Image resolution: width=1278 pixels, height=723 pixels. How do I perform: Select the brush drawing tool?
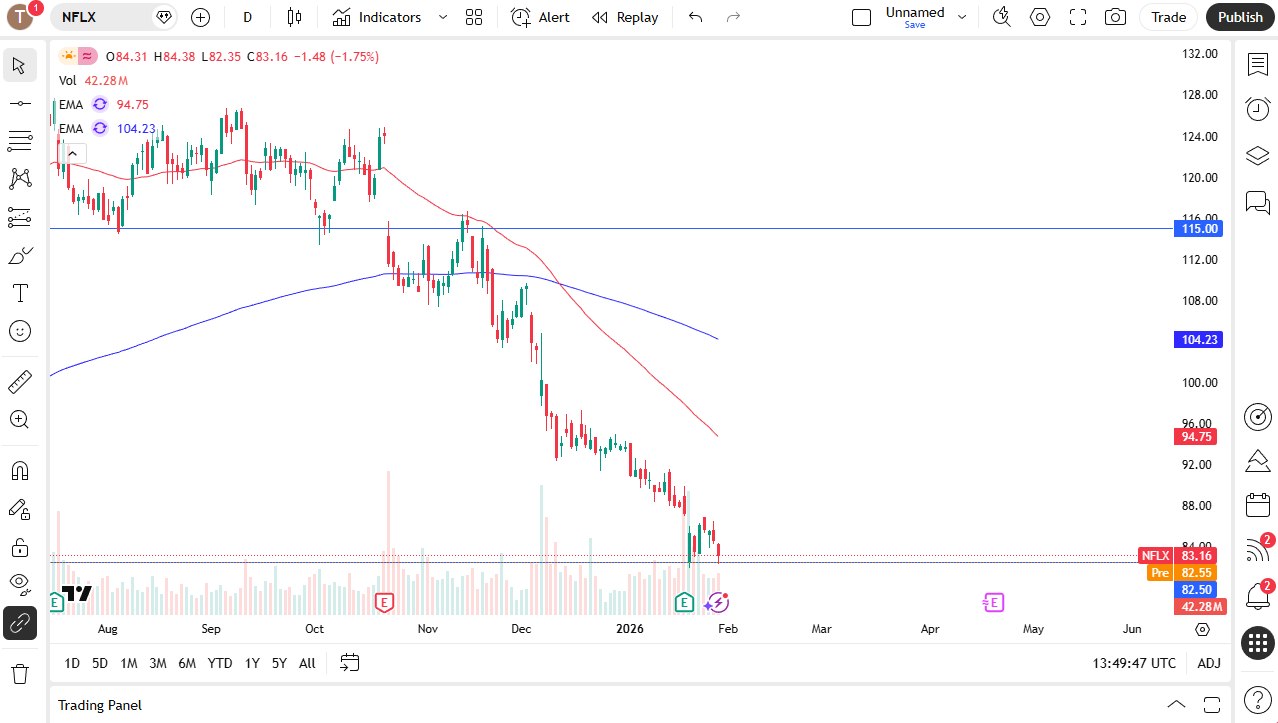[x=19, y=255]
